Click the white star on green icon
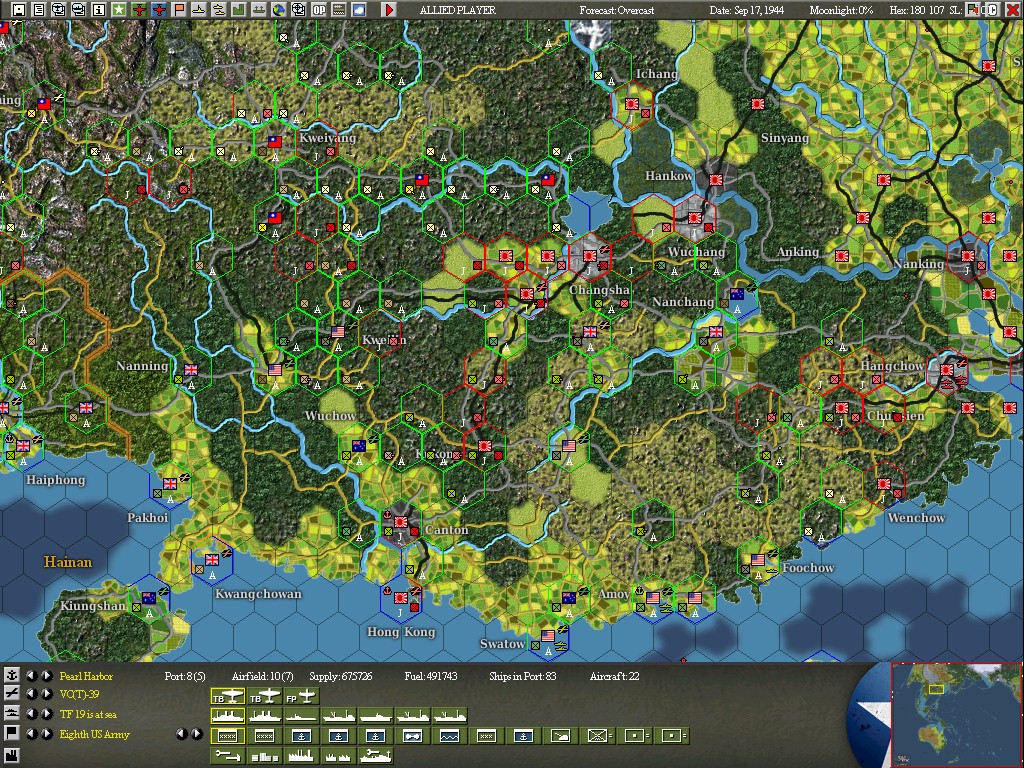Image resolution: width=1024 pixels, height=768 pixels. [118, 10]
